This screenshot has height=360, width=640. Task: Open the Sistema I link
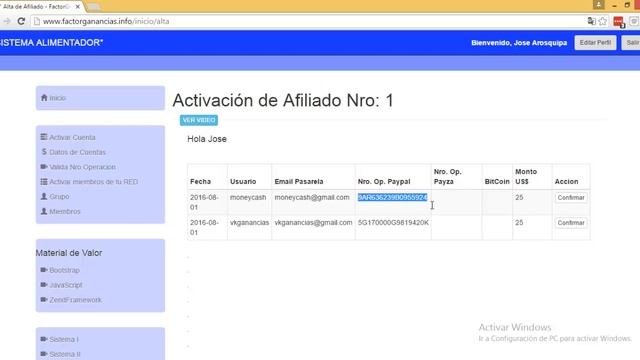point(64,340)
